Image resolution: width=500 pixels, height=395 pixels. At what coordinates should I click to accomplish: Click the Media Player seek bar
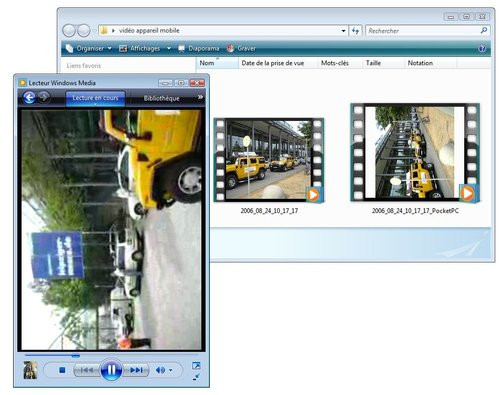(111, 356)
